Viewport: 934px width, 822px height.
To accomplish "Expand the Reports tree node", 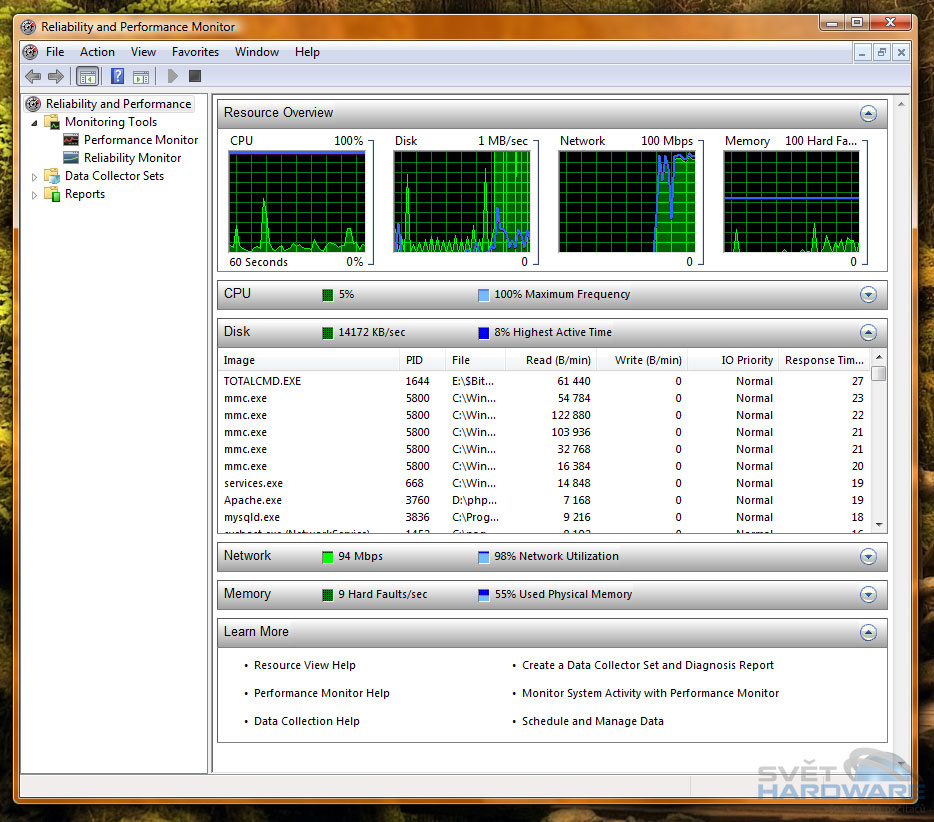I will pos(35,195).
